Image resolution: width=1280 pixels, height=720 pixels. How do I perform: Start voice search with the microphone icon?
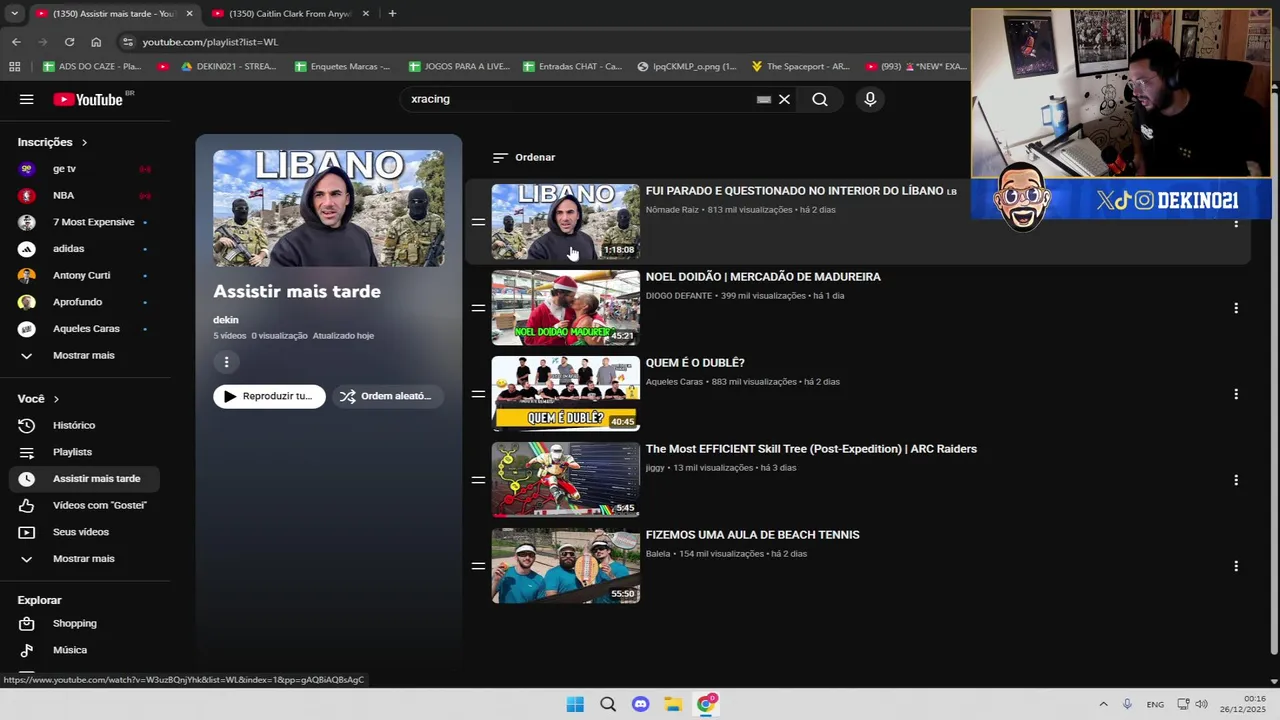pos(870,99)
